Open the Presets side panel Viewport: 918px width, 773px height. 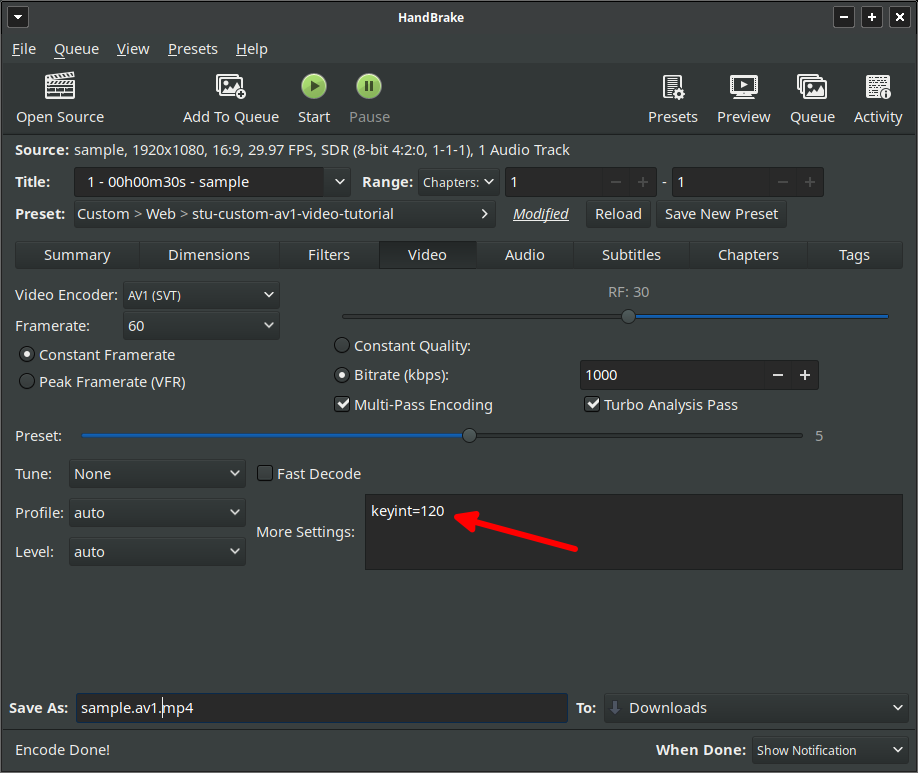click(673, 97)
